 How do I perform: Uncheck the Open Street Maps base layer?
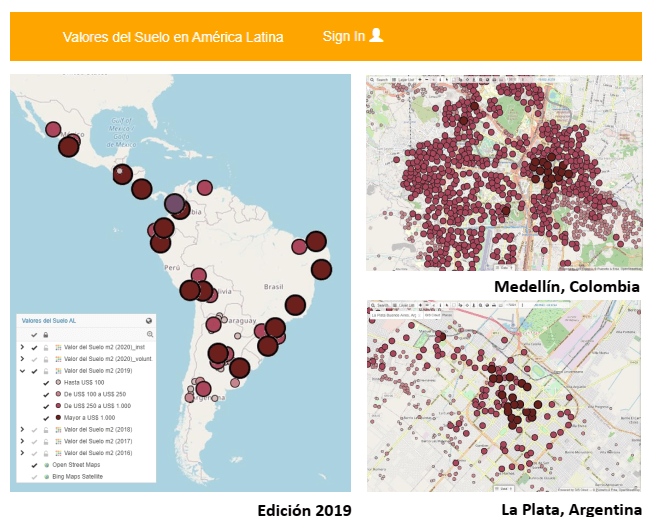34,464
